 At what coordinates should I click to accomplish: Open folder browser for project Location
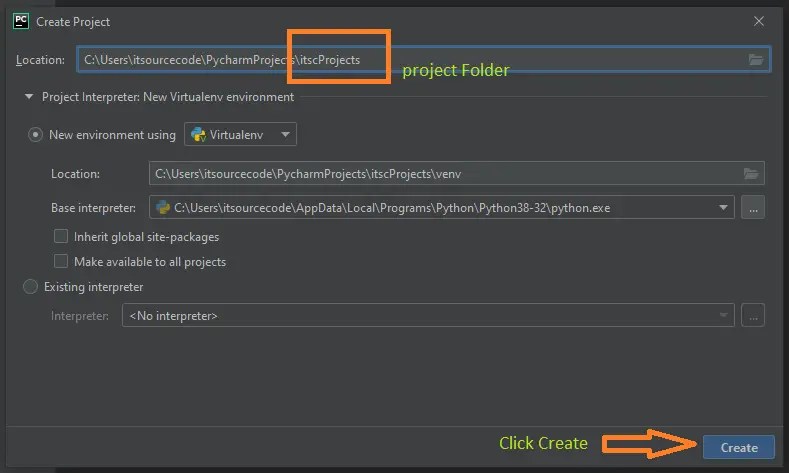click(x=756, y=59)
